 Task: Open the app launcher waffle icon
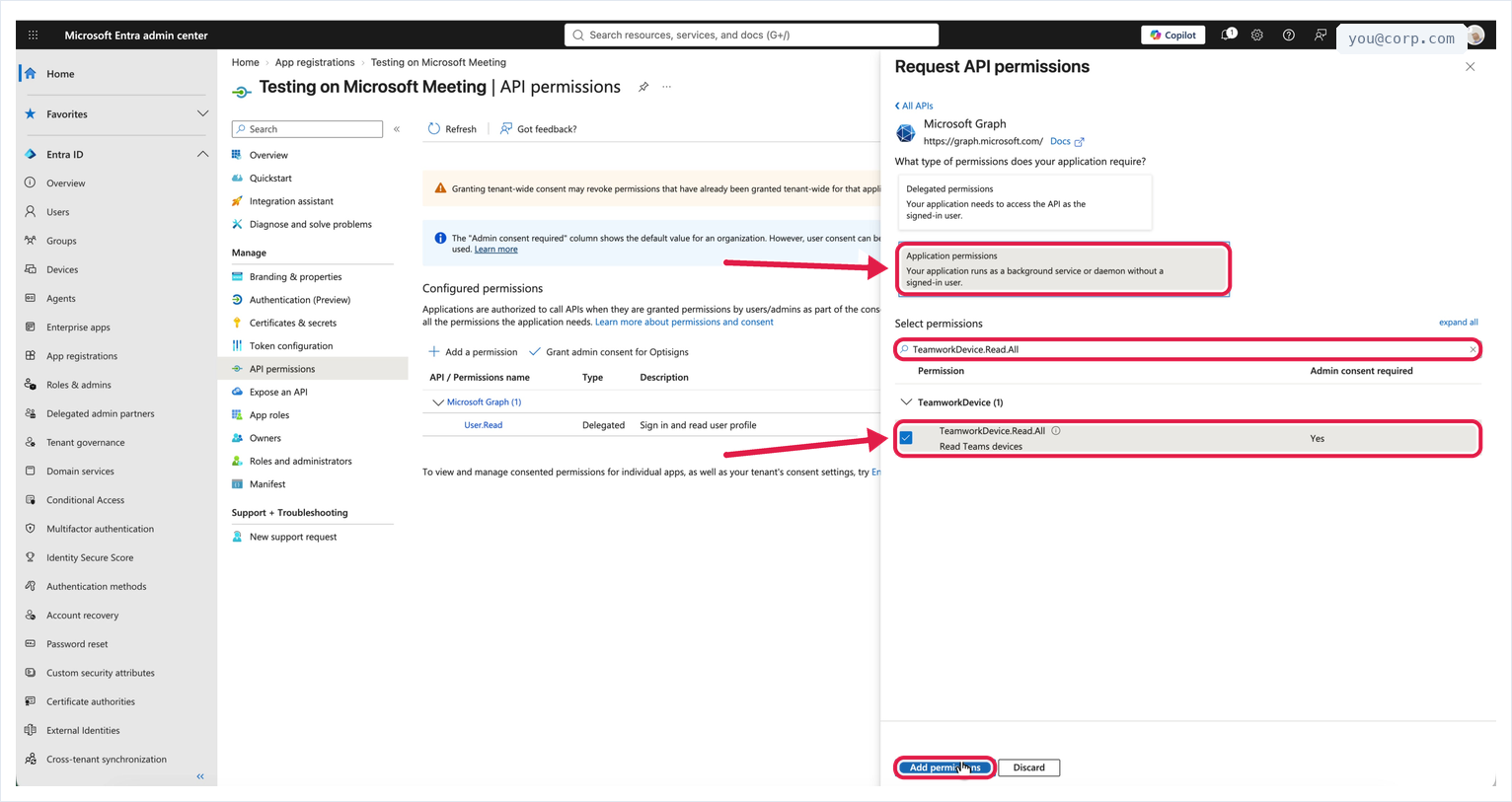pos(33,35)
